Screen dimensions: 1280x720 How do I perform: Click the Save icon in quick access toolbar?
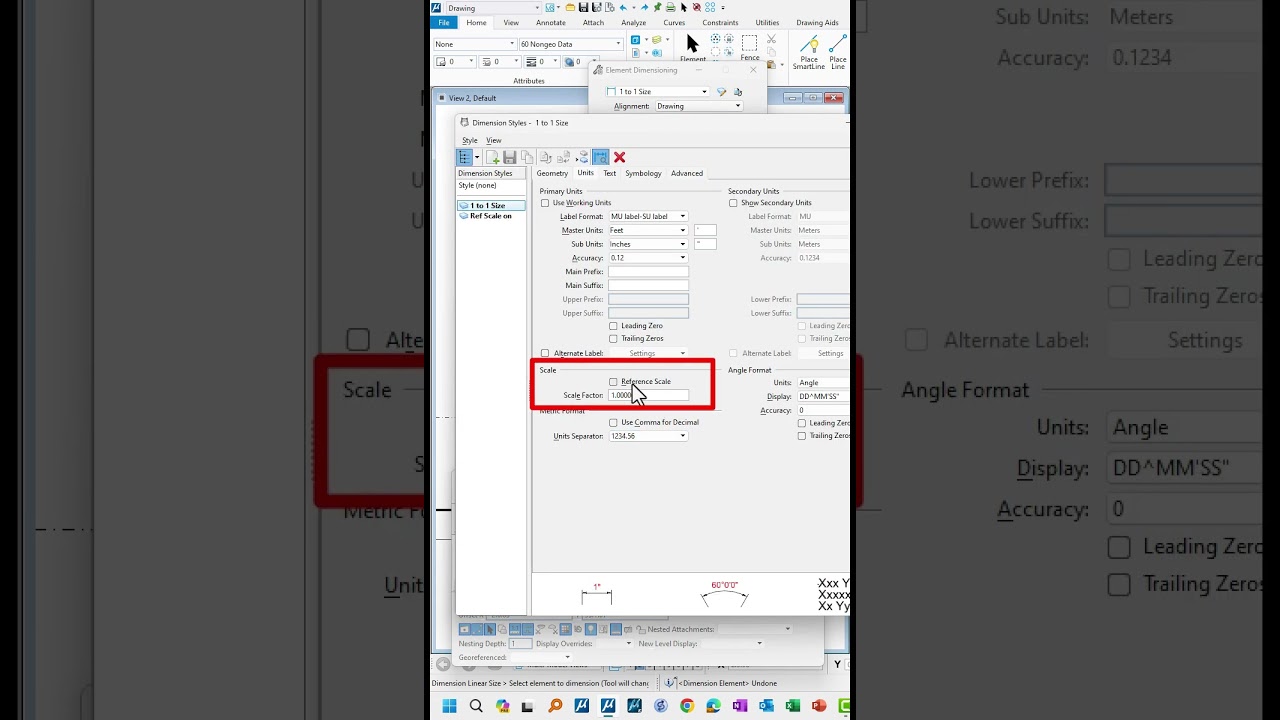[x=583, y=7]
